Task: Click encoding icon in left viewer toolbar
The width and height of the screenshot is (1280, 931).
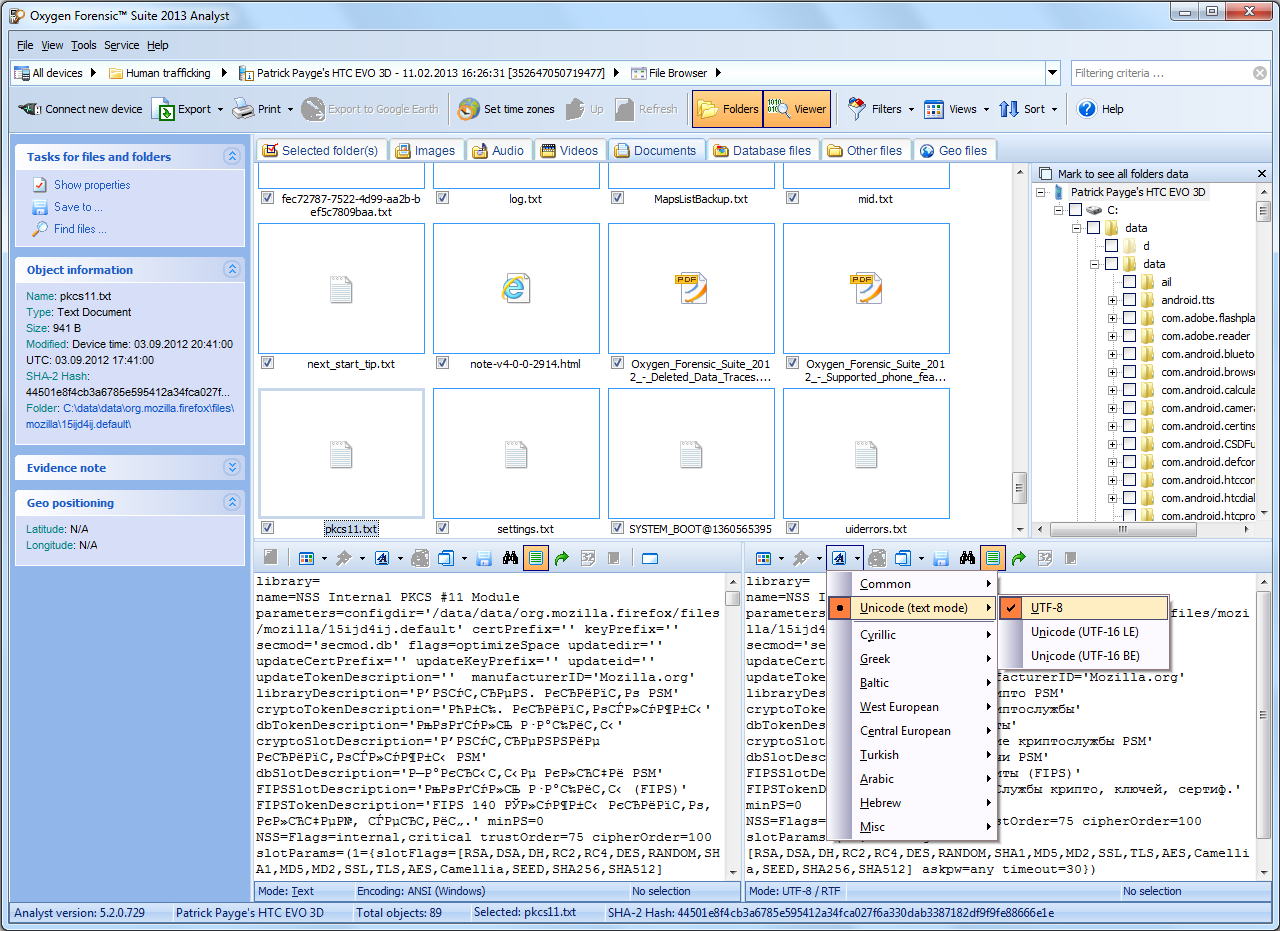Action: [382, 558]
